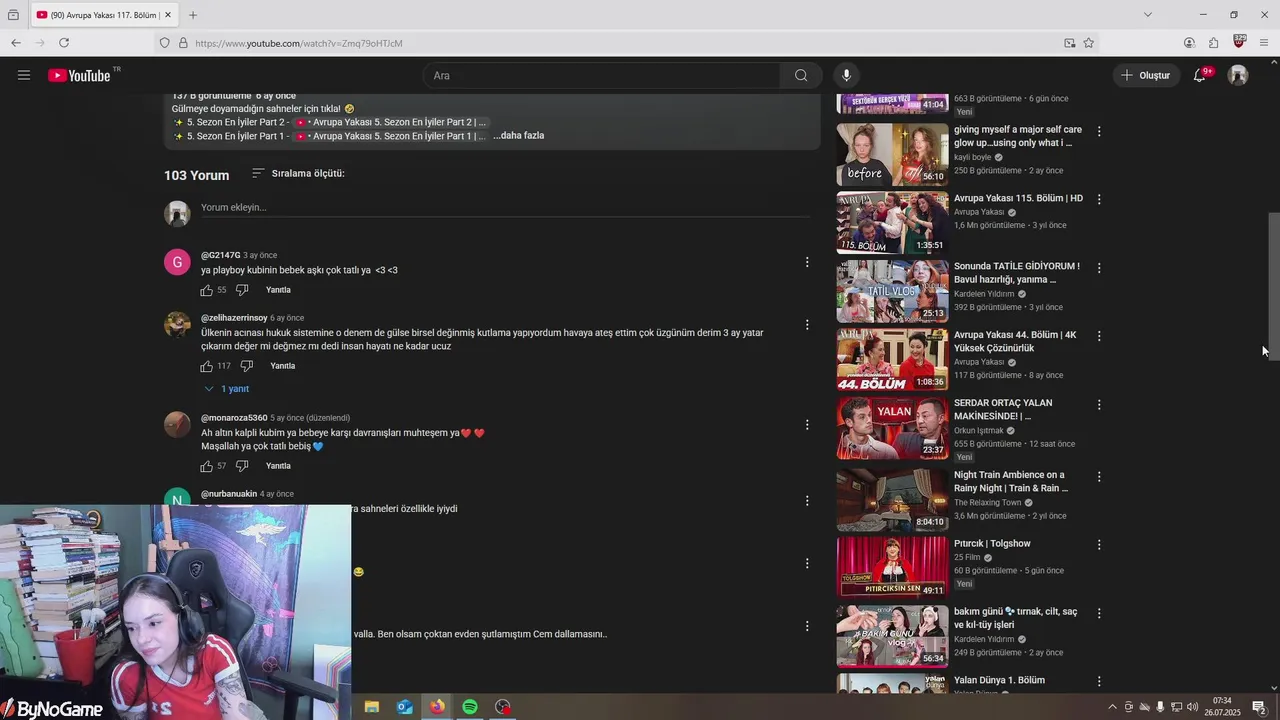
Task: Open the notifications bell
Action: (1199, 76)
